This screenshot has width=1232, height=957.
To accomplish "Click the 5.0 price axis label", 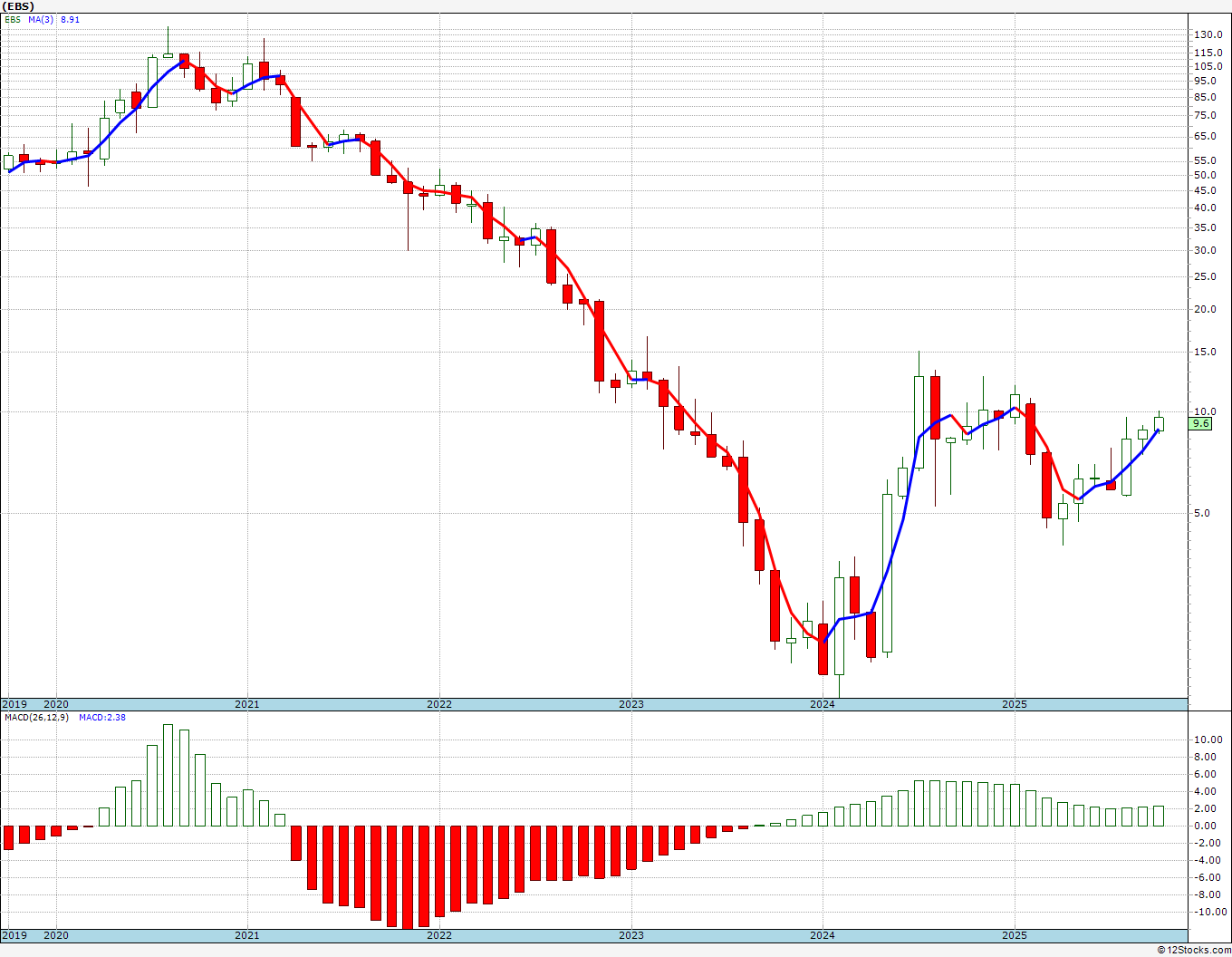I will click(x=1203, y=513).
